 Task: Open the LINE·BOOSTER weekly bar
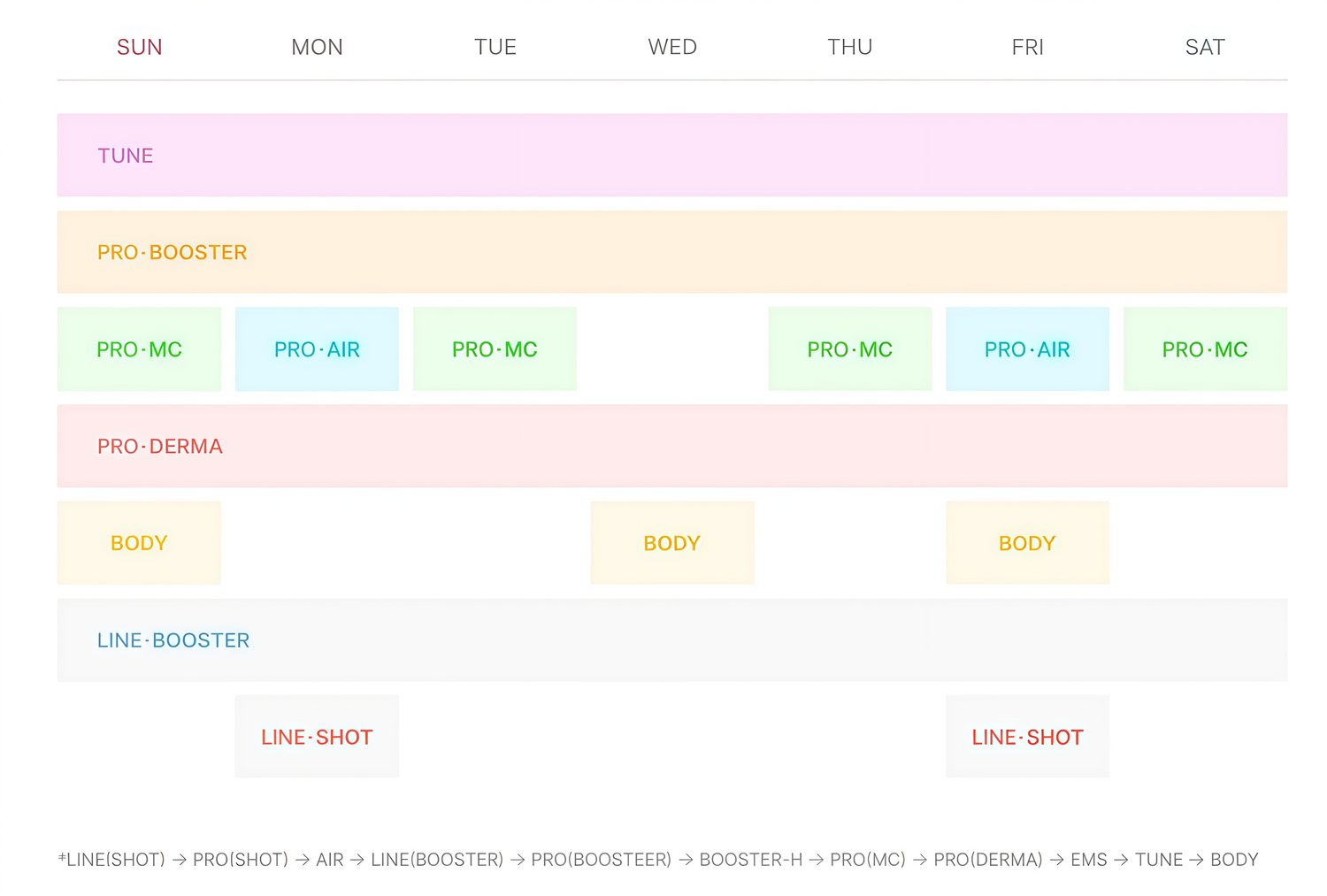pos(672,640)
